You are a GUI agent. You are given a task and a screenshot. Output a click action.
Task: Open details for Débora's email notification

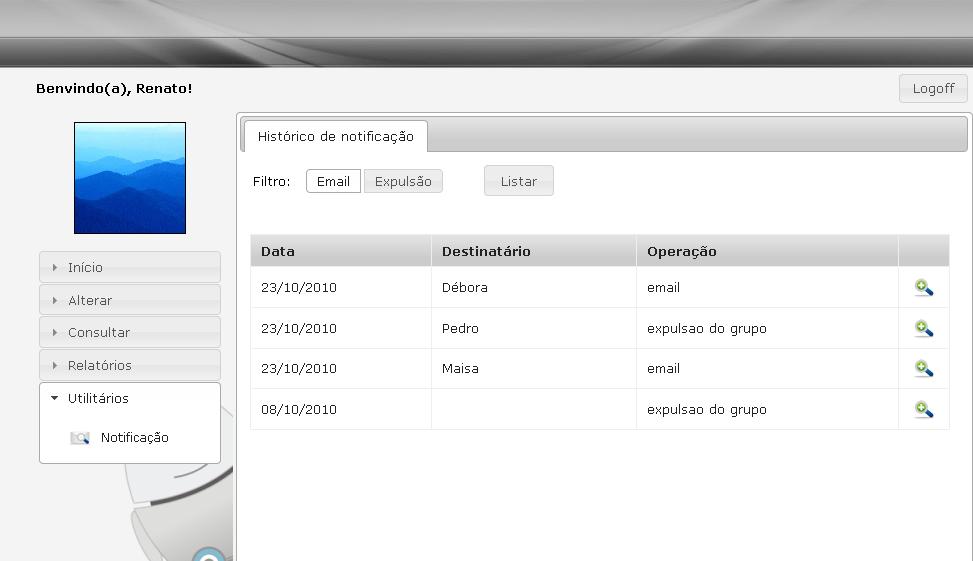924,287
